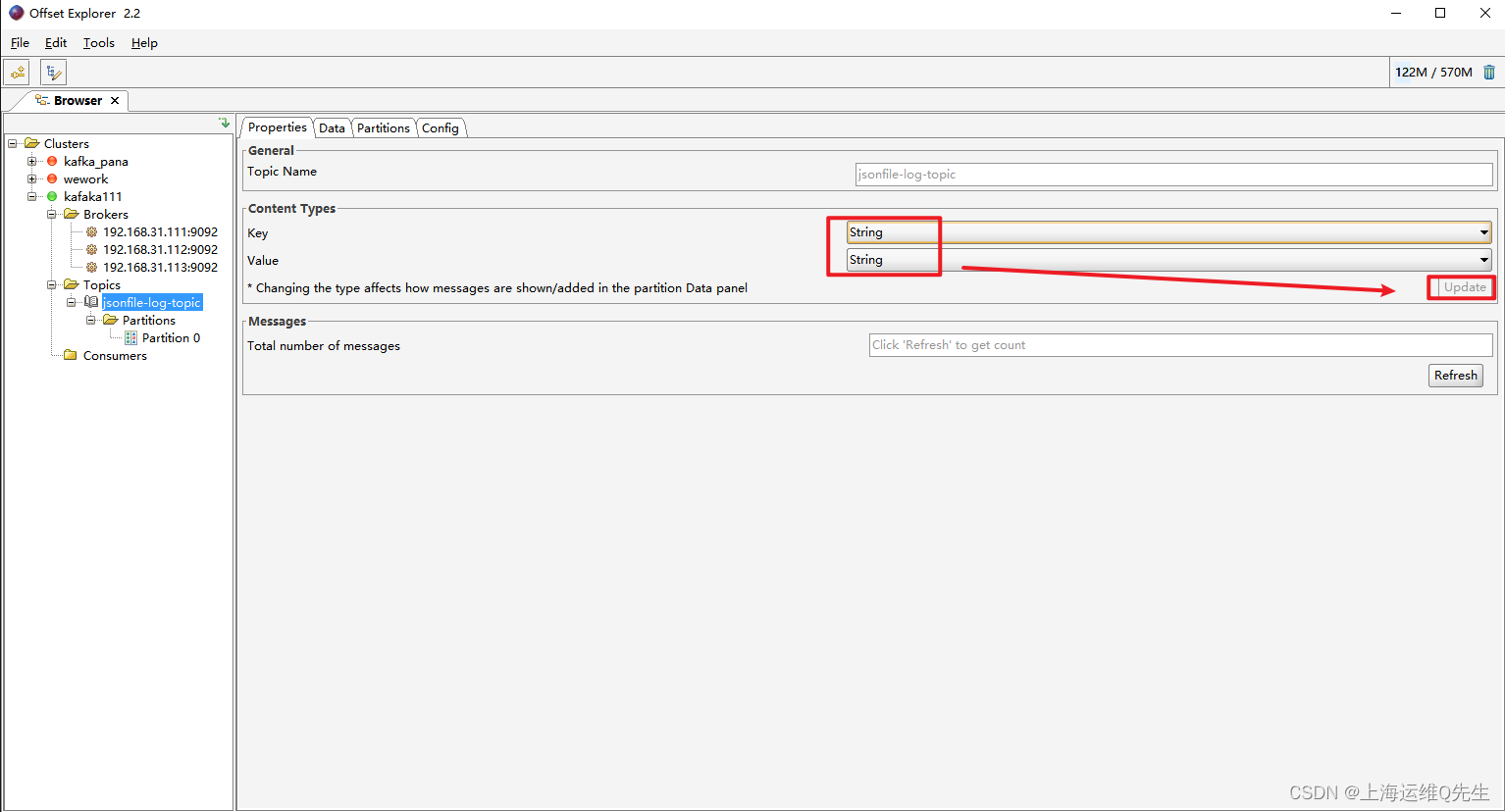Click the gear icon for broker 192.168.31.113:9092
Image resolution: width=1505 pixels, height=812 pixels.
[x=91, y=267]
